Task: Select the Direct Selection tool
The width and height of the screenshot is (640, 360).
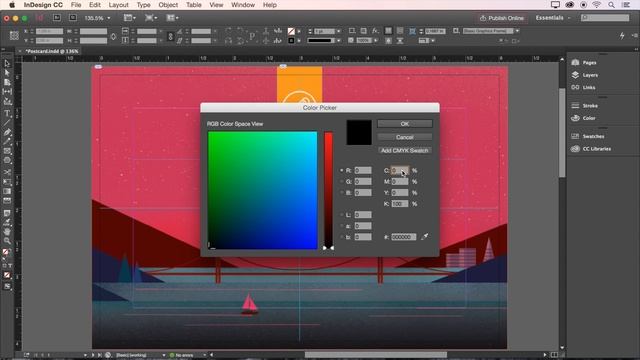Action: click(7, 73)
